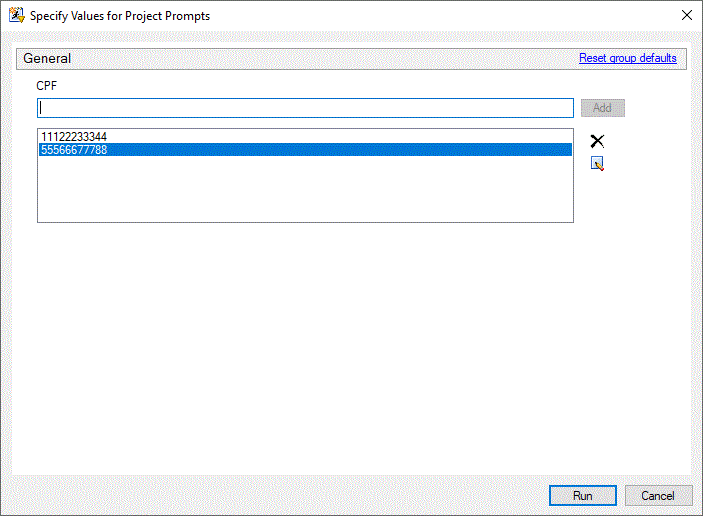Select list entry 55566677788
This screenshot has height=516, width=703.
[74, 150]
